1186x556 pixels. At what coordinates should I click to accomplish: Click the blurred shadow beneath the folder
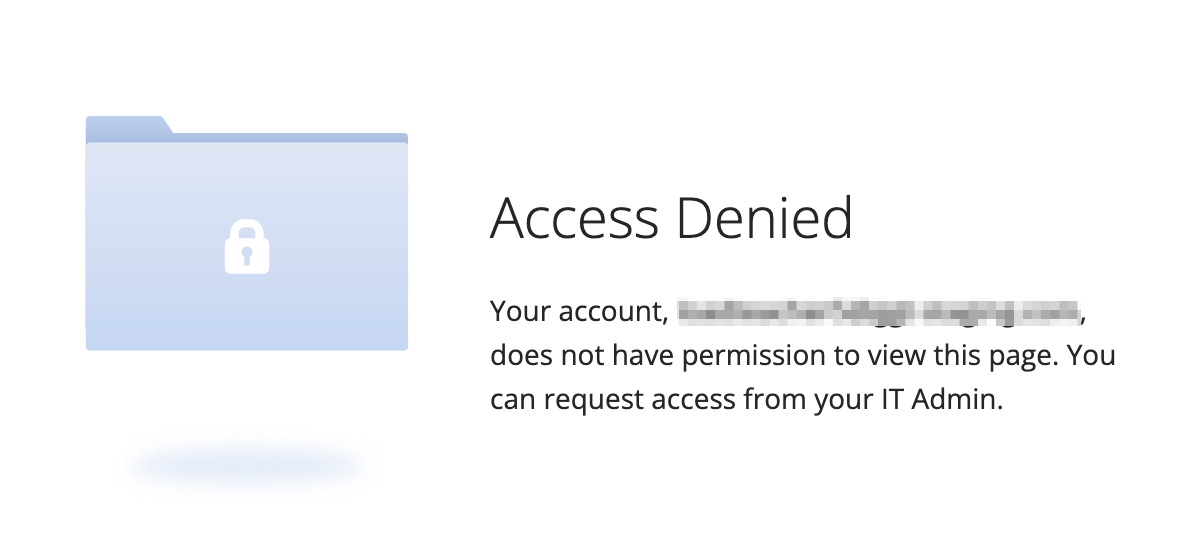pyautogui.click(x=247, y=464)
